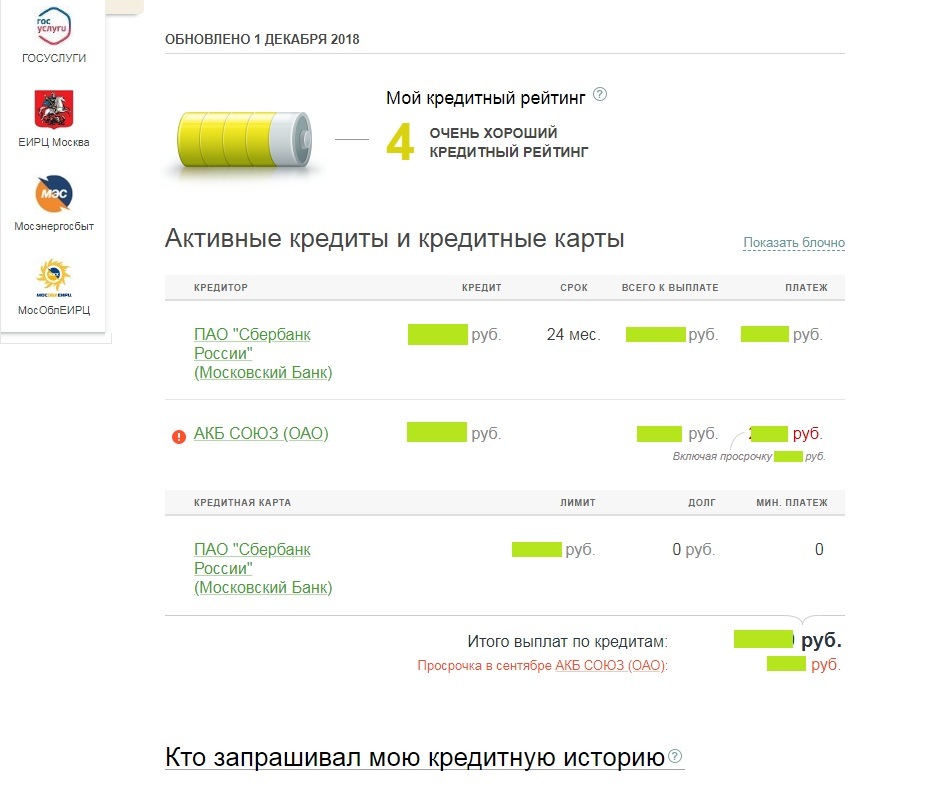
Task: Switch view with Показать блочно
Action: coord(794,243)
